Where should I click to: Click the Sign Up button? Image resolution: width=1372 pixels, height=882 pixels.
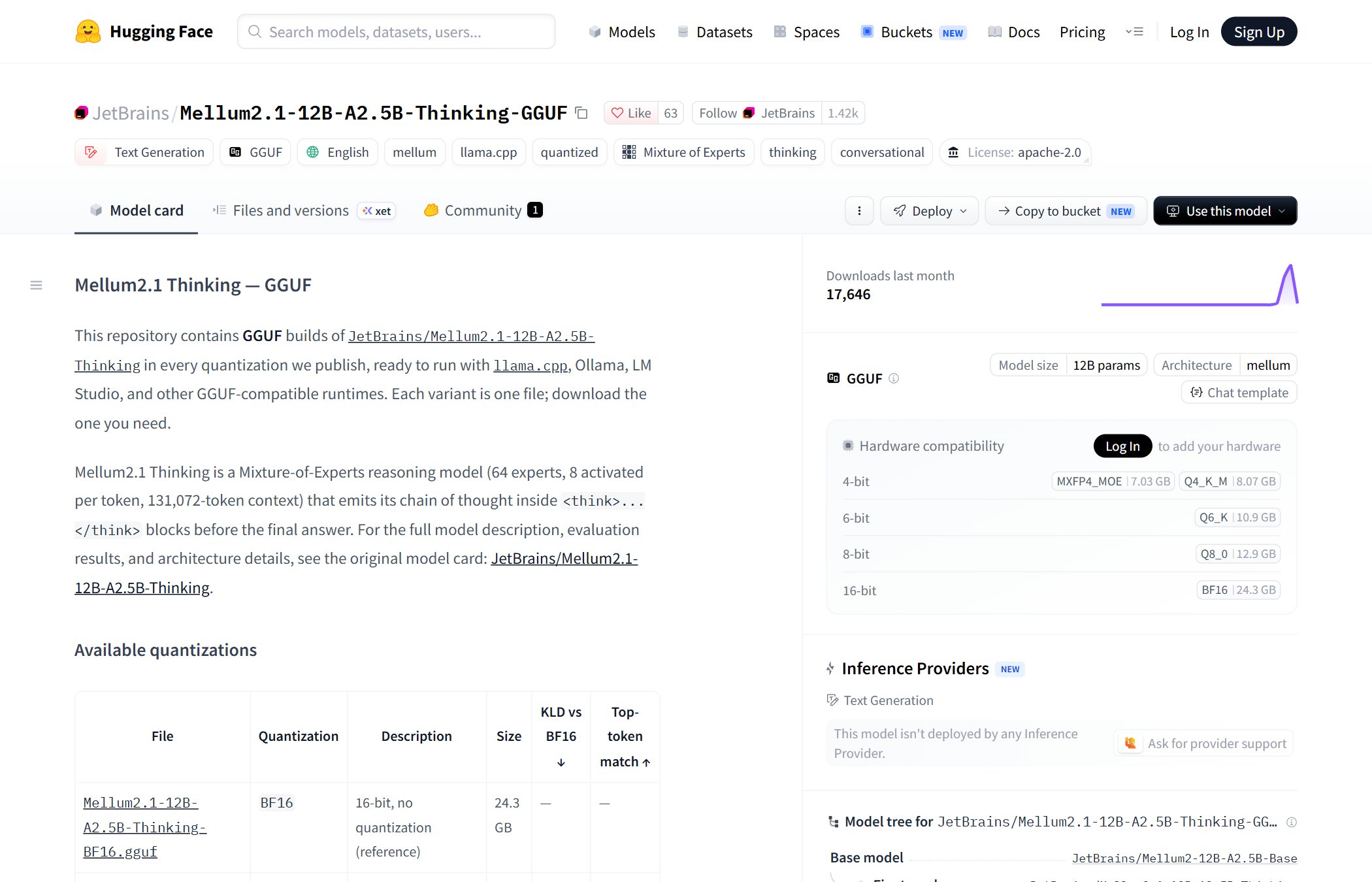click(x=1259, y=31)
